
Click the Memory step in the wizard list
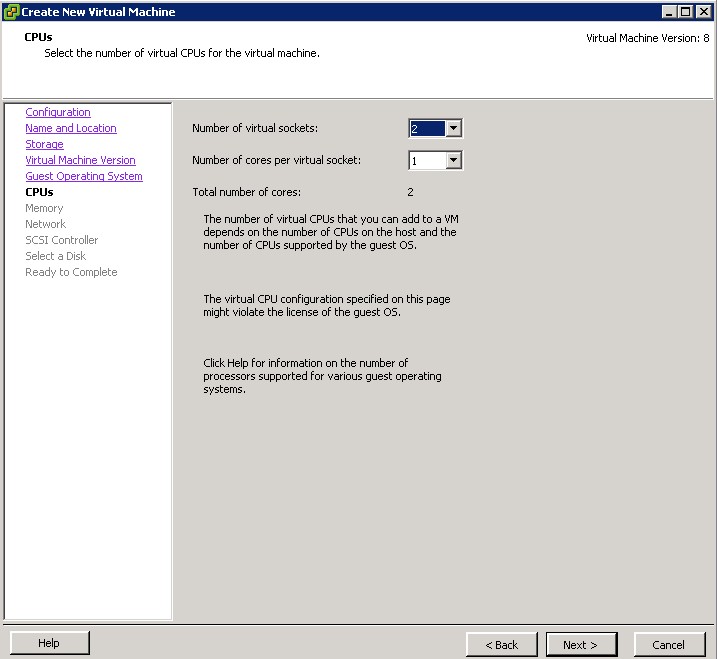pos(44,208)
